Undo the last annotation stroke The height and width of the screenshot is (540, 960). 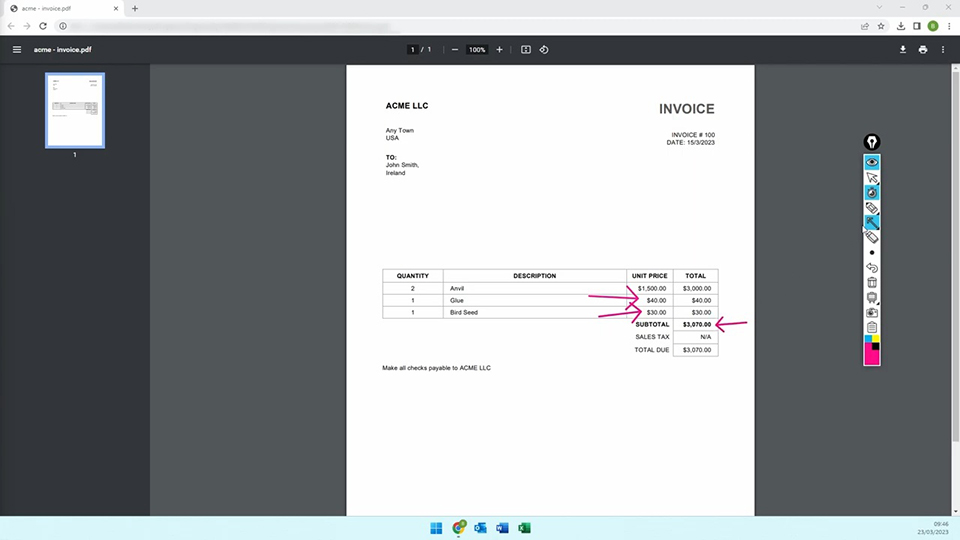[872, 268]
